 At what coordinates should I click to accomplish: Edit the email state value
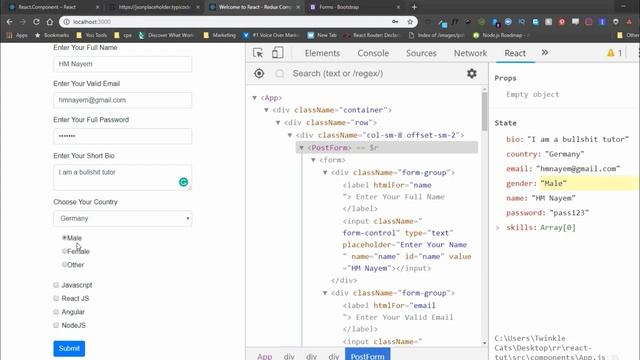point(578,169)
